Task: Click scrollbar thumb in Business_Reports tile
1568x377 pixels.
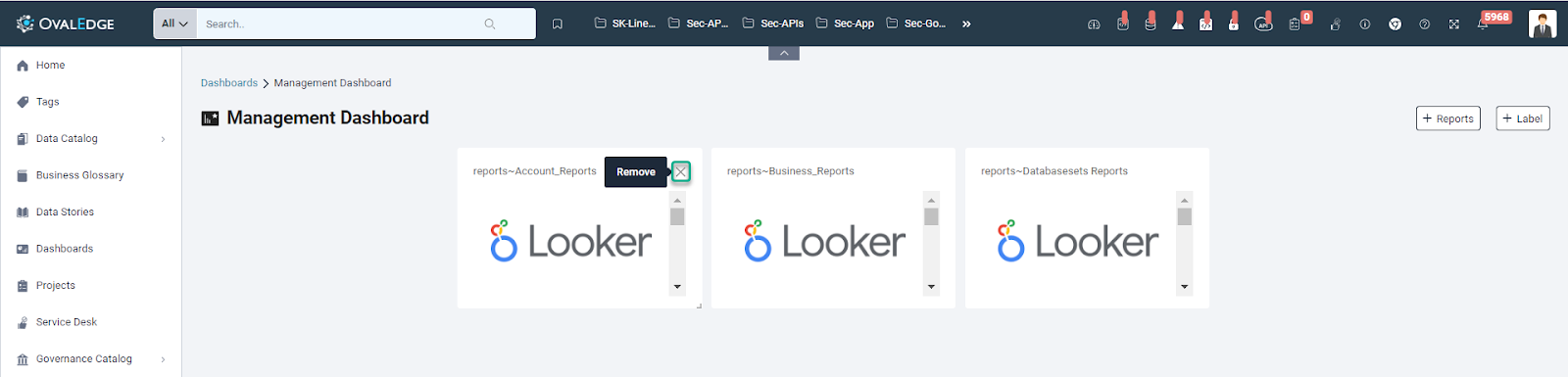Action: (x=931, y=216)
